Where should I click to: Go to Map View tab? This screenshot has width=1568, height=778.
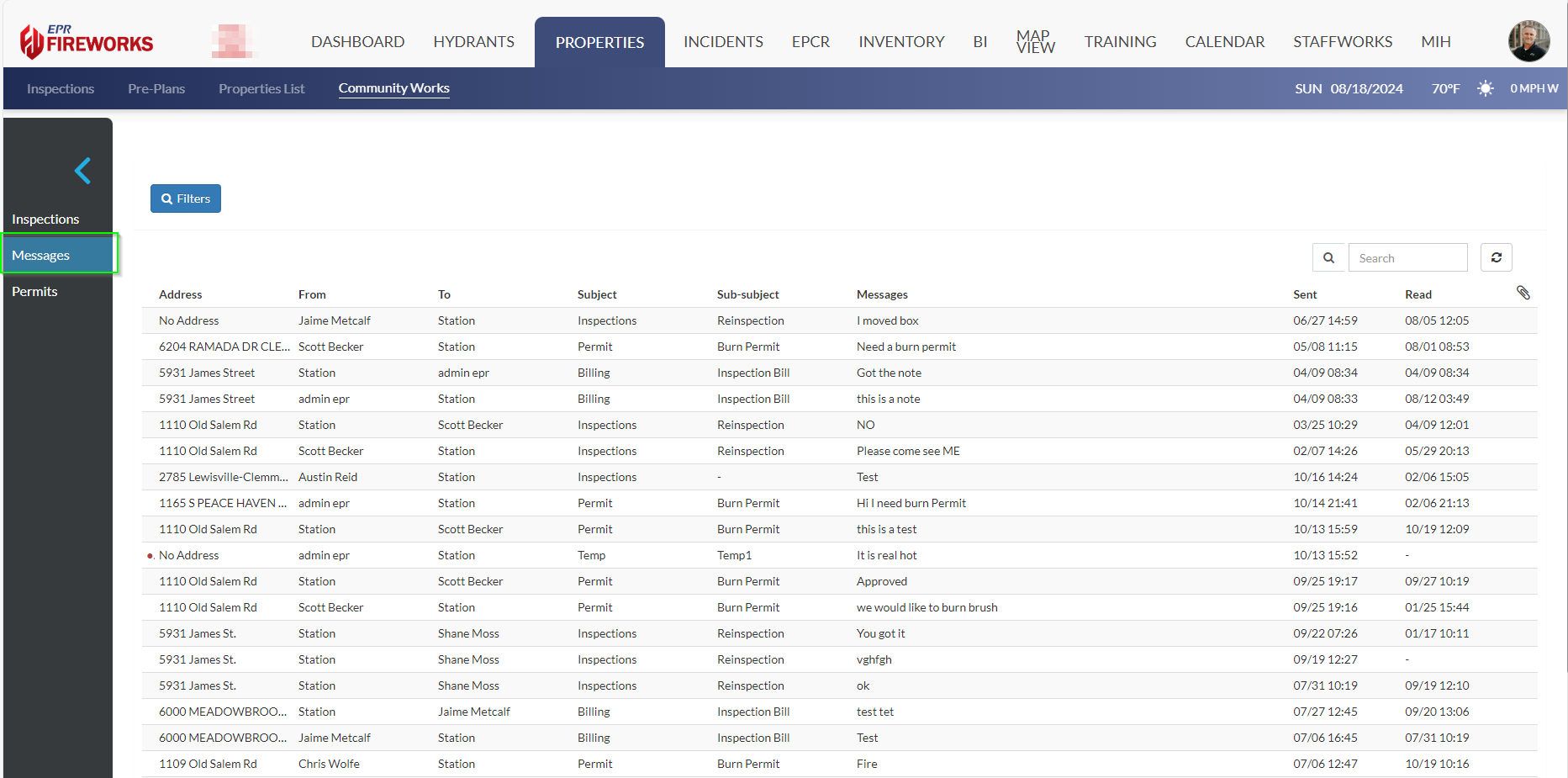[1035, 42]
